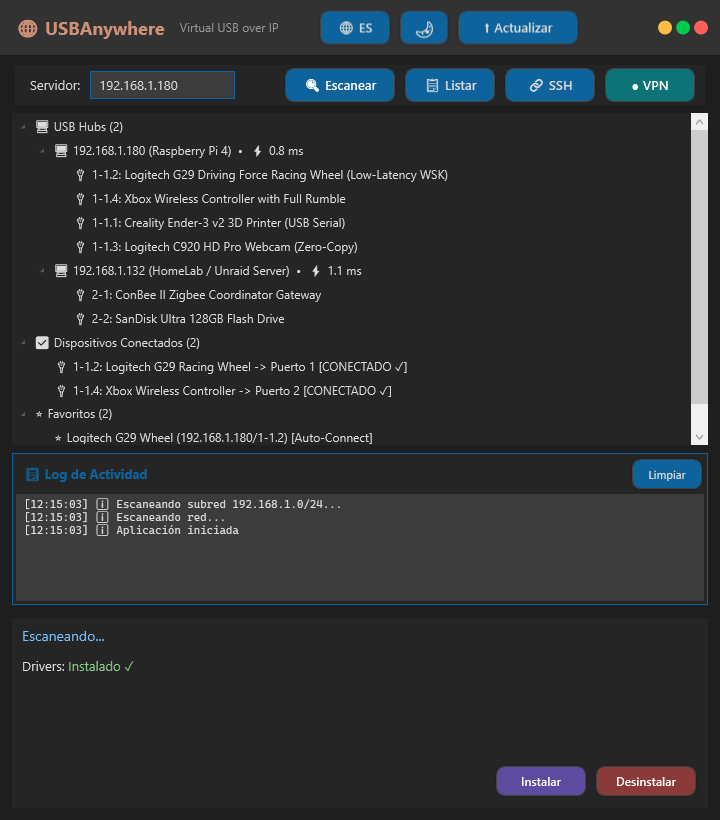Click the Desinstalar drivers button
720x820 pixels.
point(646,781)
